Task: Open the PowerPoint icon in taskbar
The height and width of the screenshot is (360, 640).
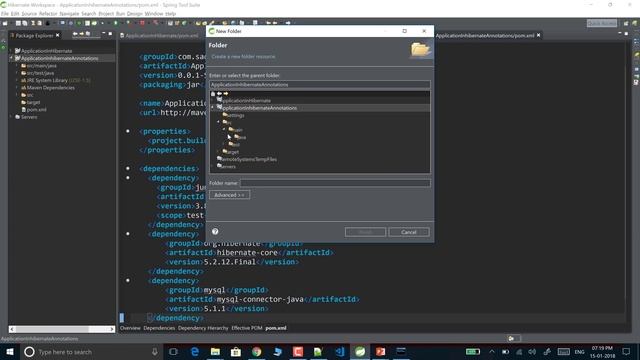Action: pyautogui.click(x=380, y=352)
